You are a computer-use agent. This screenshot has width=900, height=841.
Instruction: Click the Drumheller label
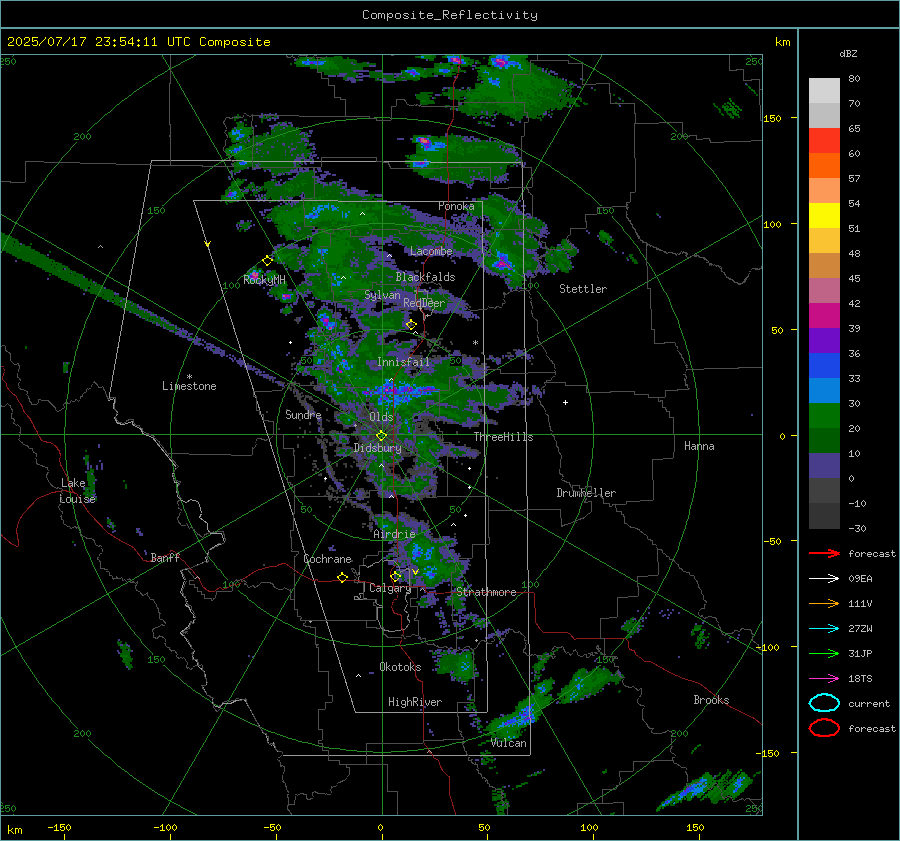click(x=586, y=493)
